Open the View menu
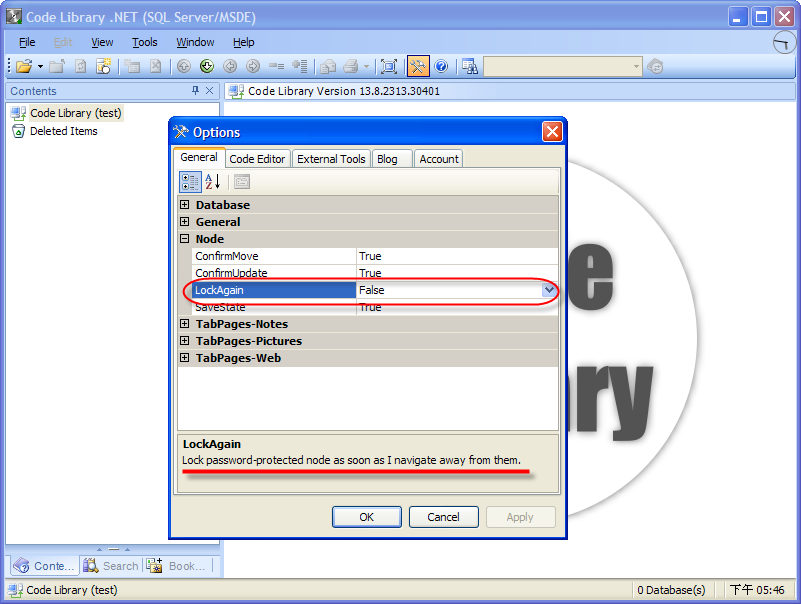Screen dimensions: 801x604 pos(102,42)
